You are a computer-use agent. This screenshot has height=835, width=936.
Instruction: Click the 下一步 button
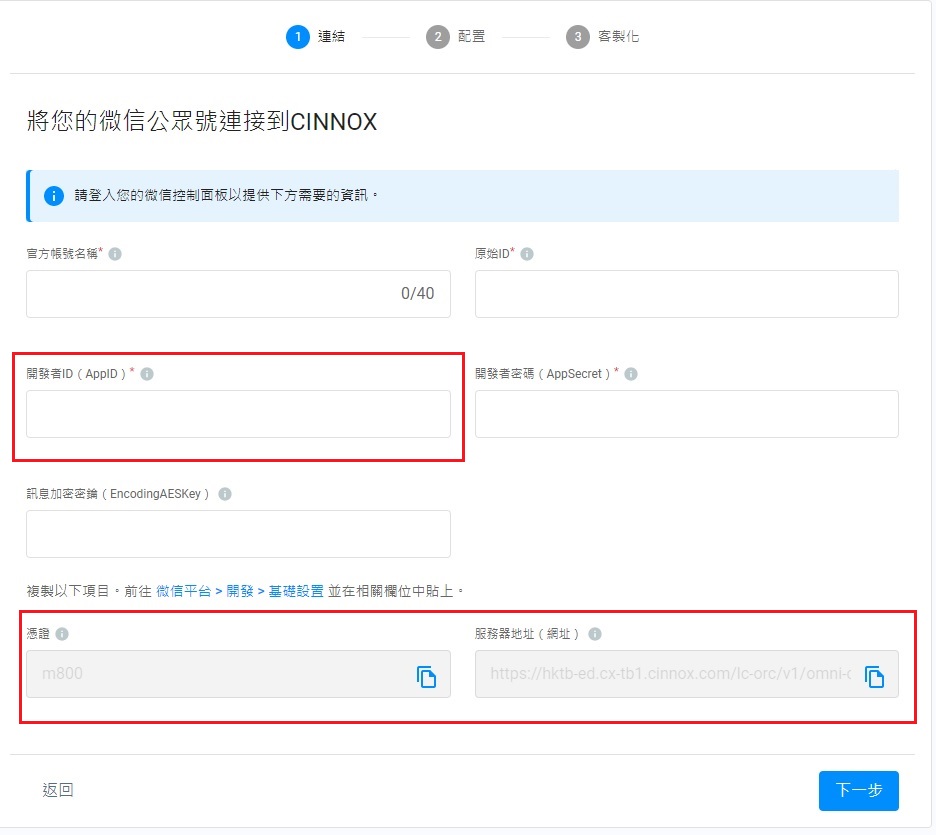click(858, 791)
